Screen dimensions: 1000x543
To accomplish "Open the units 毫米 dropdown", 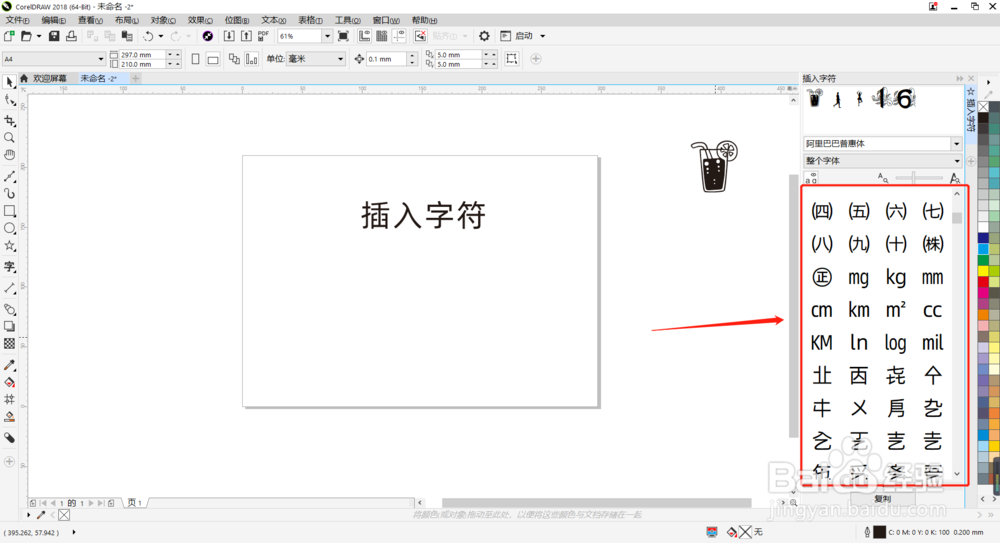I will pos(341,59).
